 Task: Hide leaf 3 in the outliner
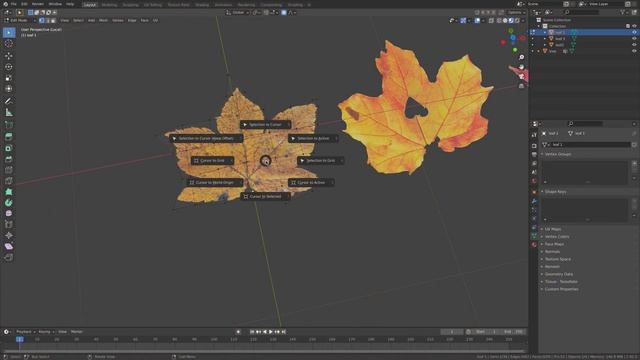(x=634, y=38)
